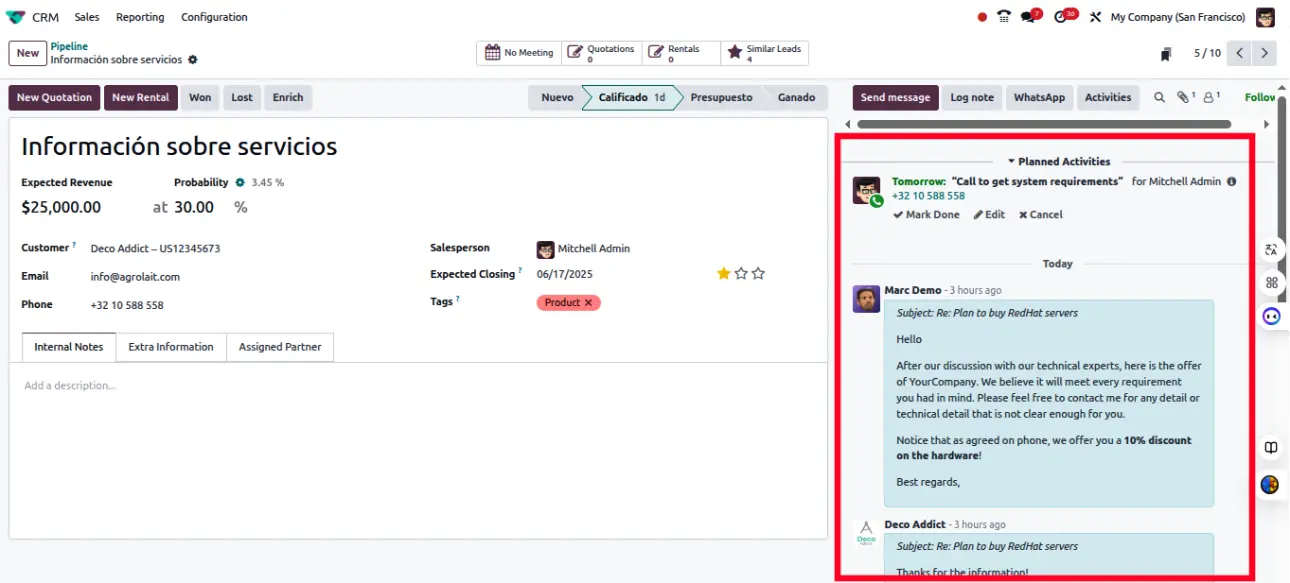Remove the Product tag
This screenshot has height=583, width=1290.
point(588,303)
